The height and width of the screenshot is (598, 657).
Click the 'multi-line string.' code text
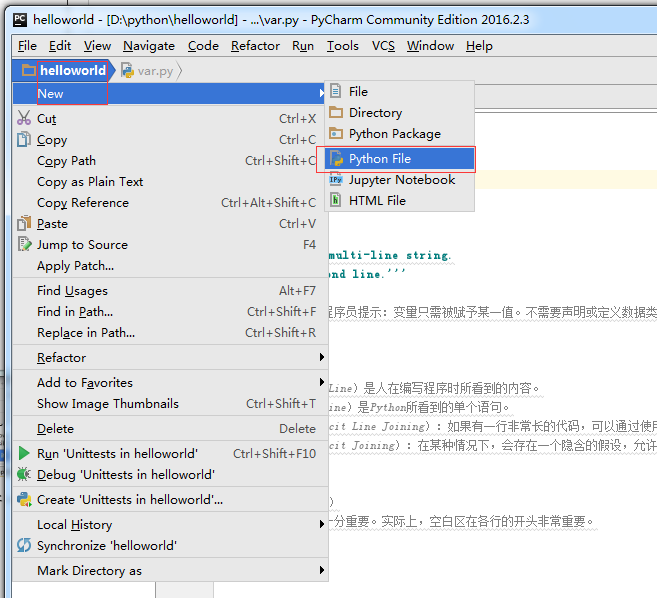coord(389,255)
